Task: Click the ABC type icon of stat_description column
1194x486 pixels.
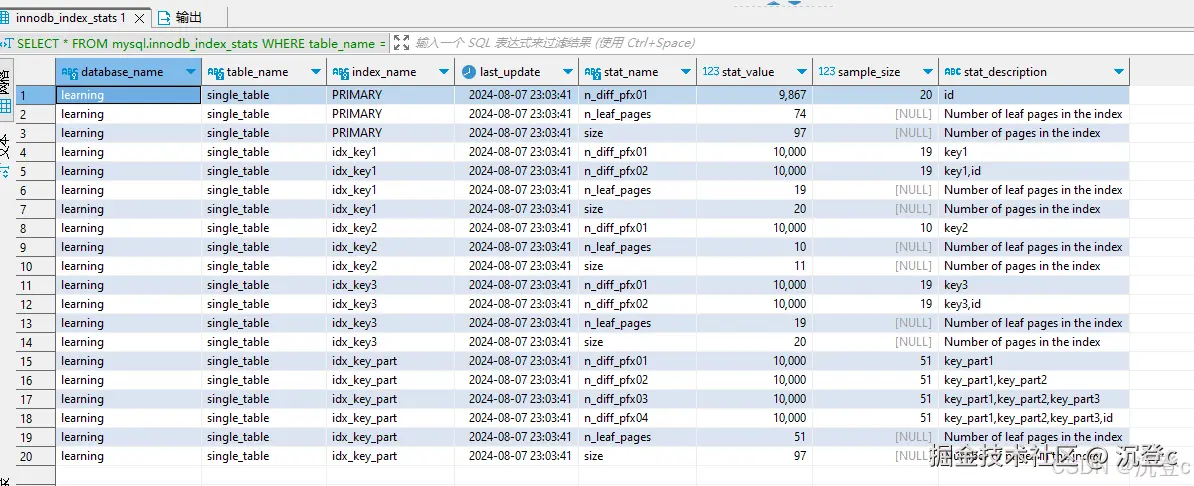Action: pyautogui.click(x=953, y=72)
